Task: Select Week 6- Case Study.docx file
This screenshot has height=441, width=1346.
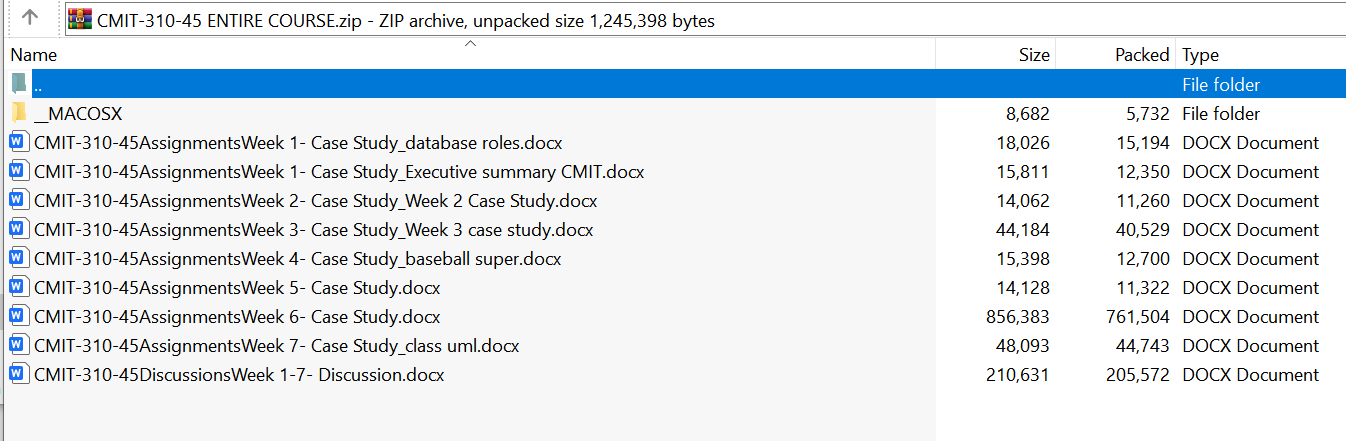Action: click(x=237, y=316)
